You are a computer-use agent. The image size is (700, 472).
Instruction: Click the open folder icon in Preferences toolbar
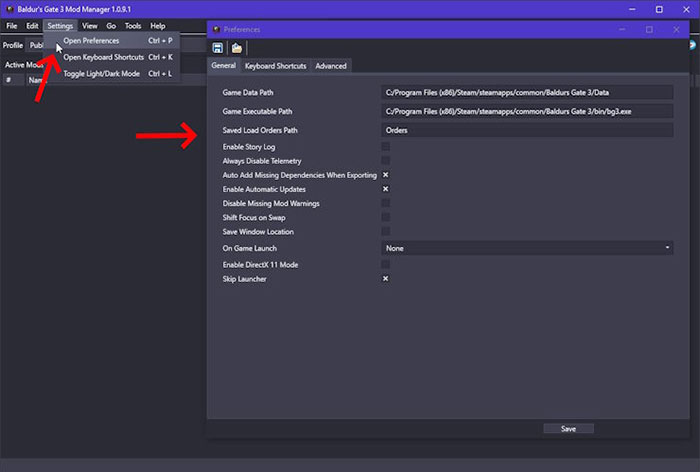tap(237, 47)
